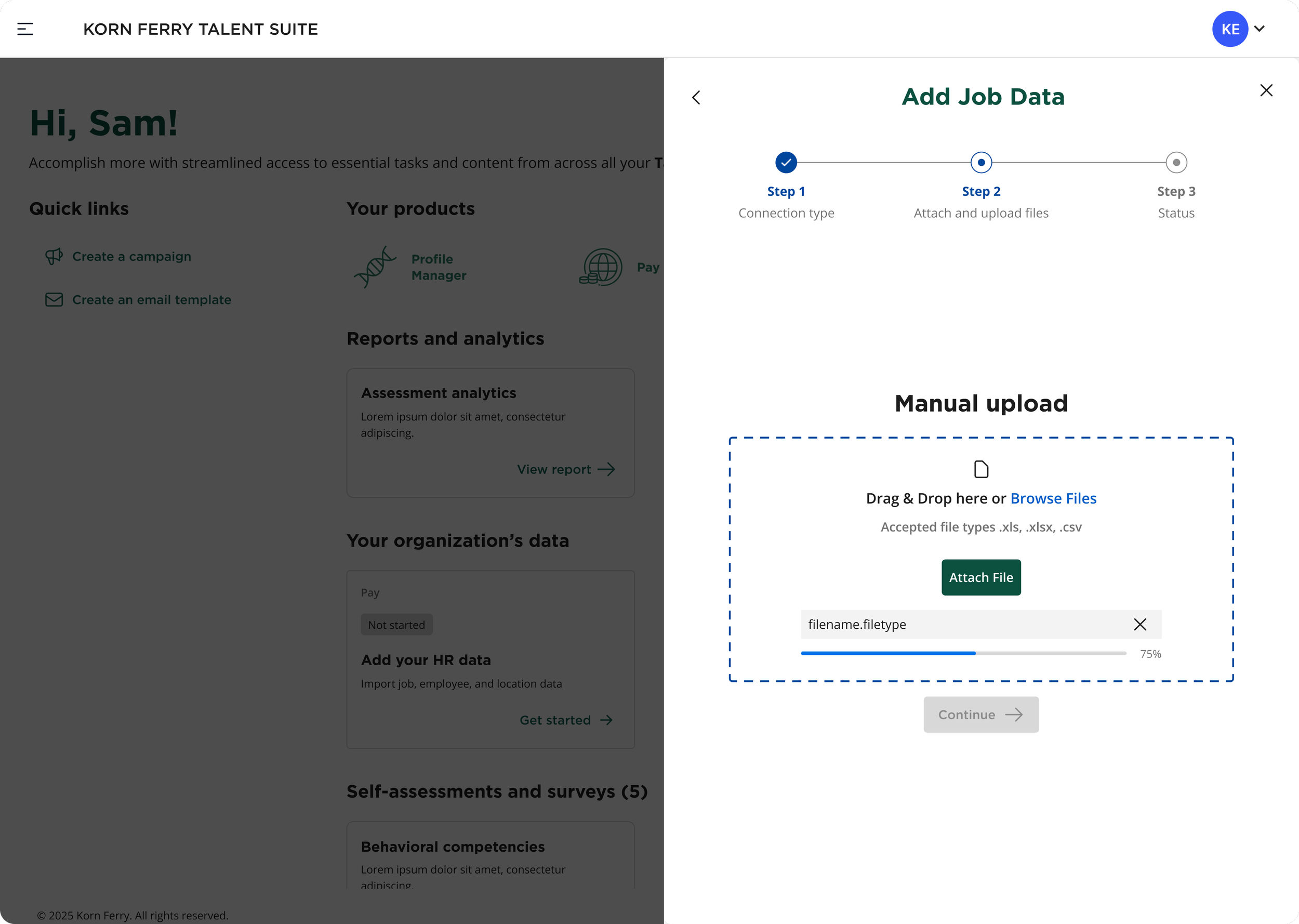Click the Get started arrow icon
Screen dimensions: 1299x924
(605, 720)
